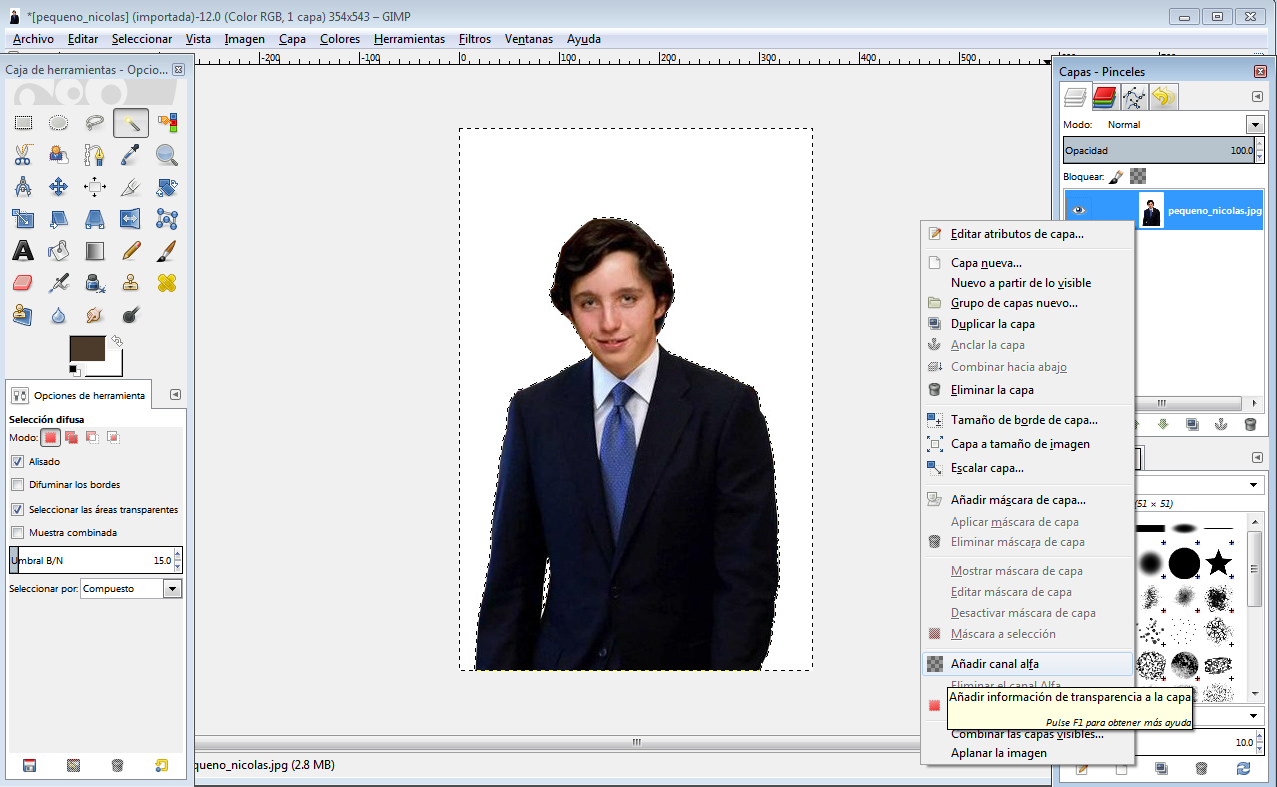Choose the Color Picker eyedropper tool
Image resolution: width=1277 pixels, height=787 pixels.
tap(131, 155)
